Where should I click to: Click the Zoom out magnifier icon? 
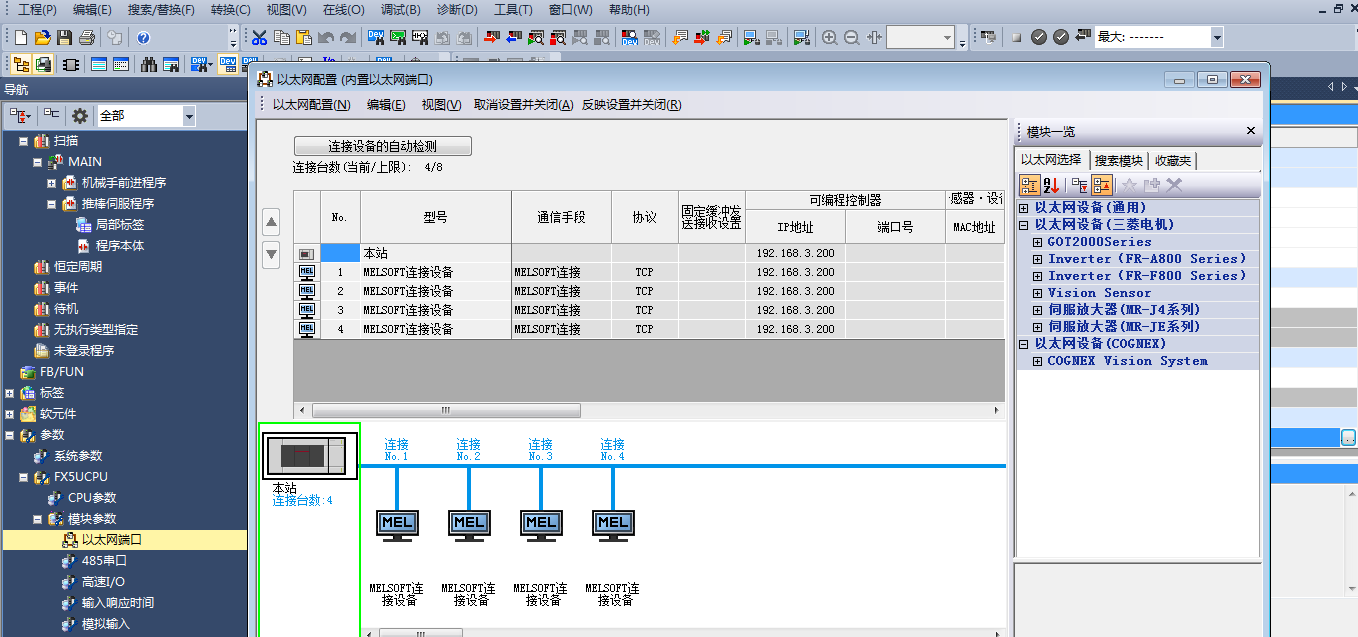click(851, 38)
